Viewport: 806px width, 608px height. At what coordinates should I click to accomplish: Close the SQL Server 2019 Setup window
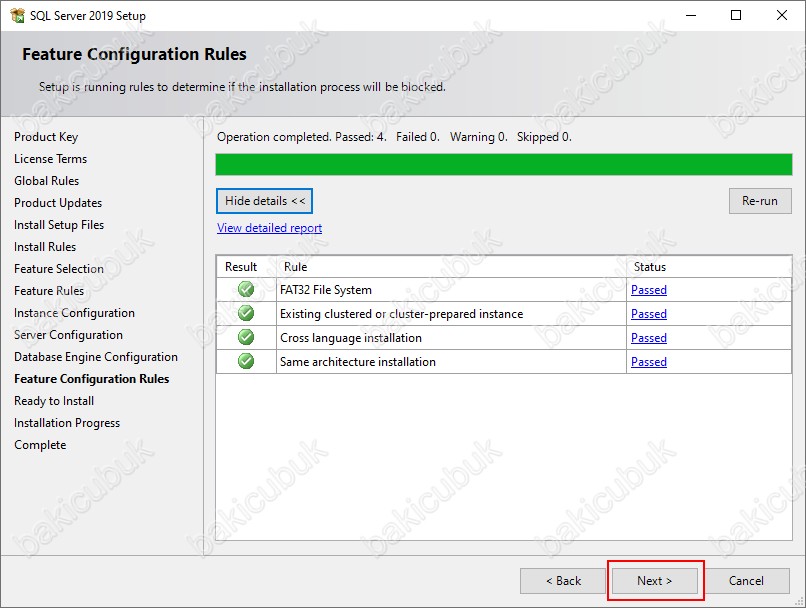pos(782,15)
